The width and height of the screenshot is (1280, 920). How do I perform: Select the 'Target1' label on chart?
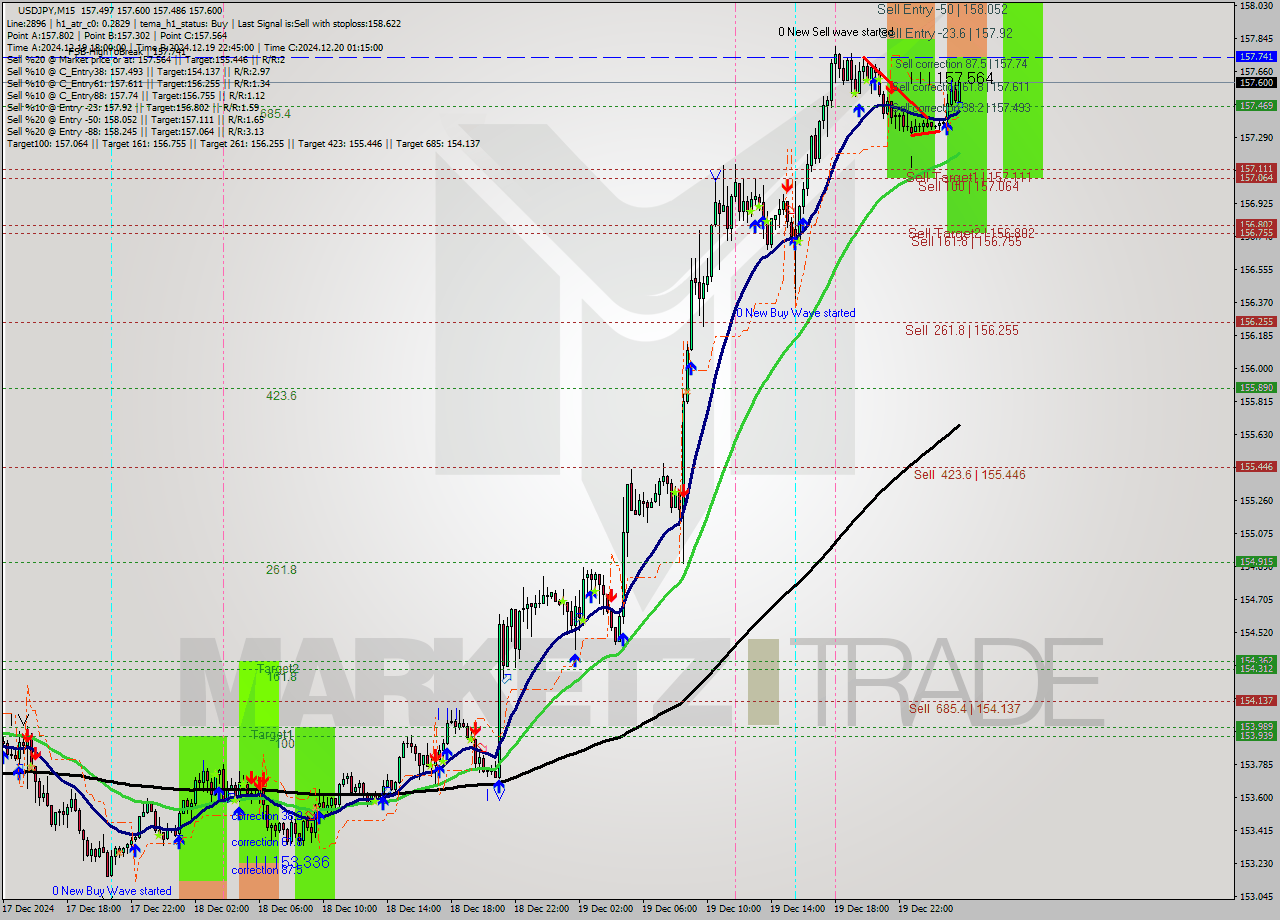(x=272, y=734)
